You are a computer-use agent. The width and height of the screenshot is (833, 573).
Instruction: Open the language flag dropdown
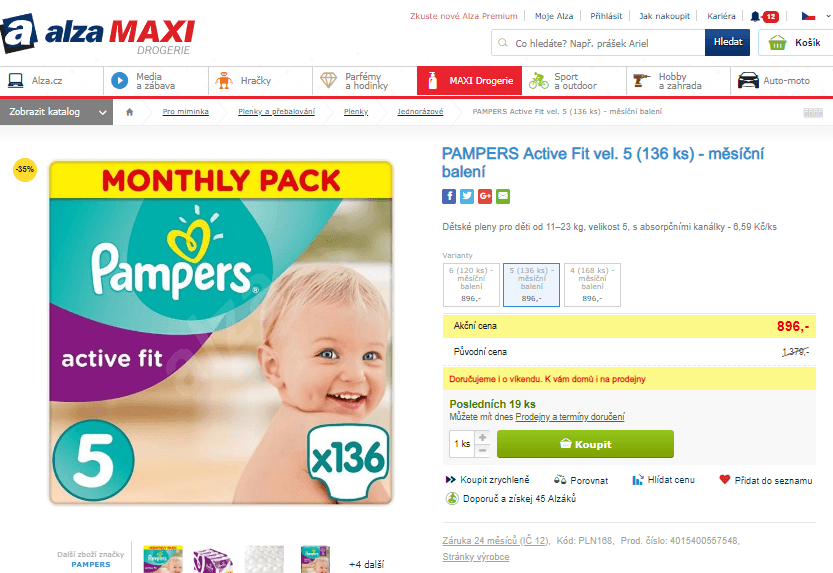click(x=815, y=16)
